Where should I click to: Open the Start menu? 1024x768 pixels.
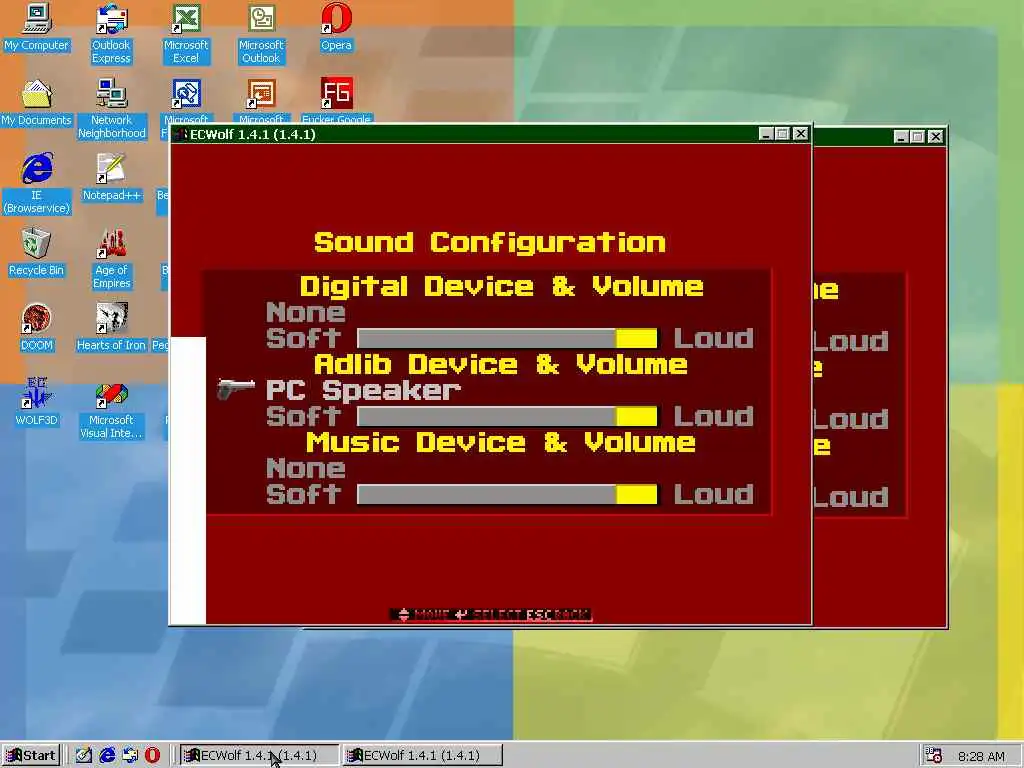point(31,755)
